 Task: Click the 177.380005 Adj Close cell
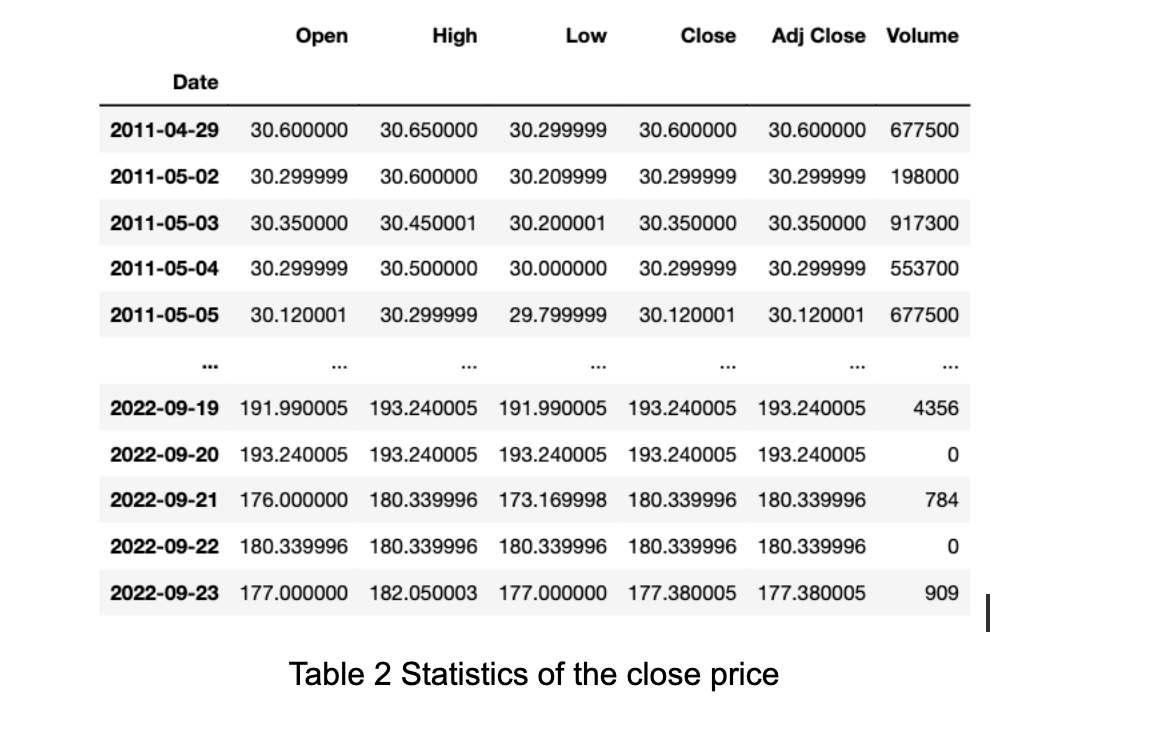[x=812, y=593]
